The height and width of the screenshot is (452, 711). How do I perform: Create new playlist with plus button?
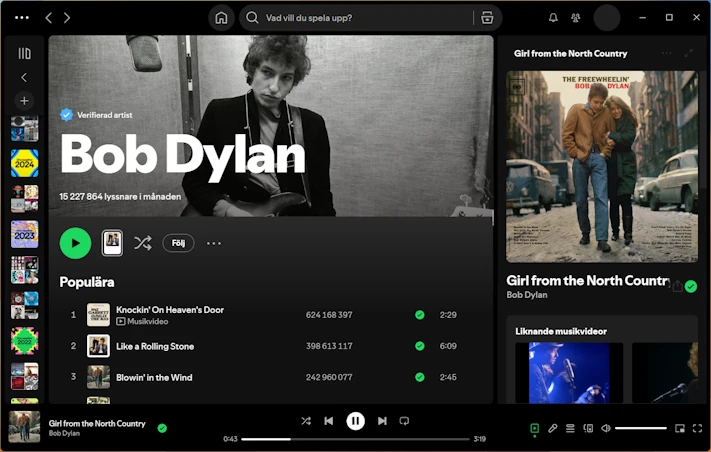(x=24, y=101)
